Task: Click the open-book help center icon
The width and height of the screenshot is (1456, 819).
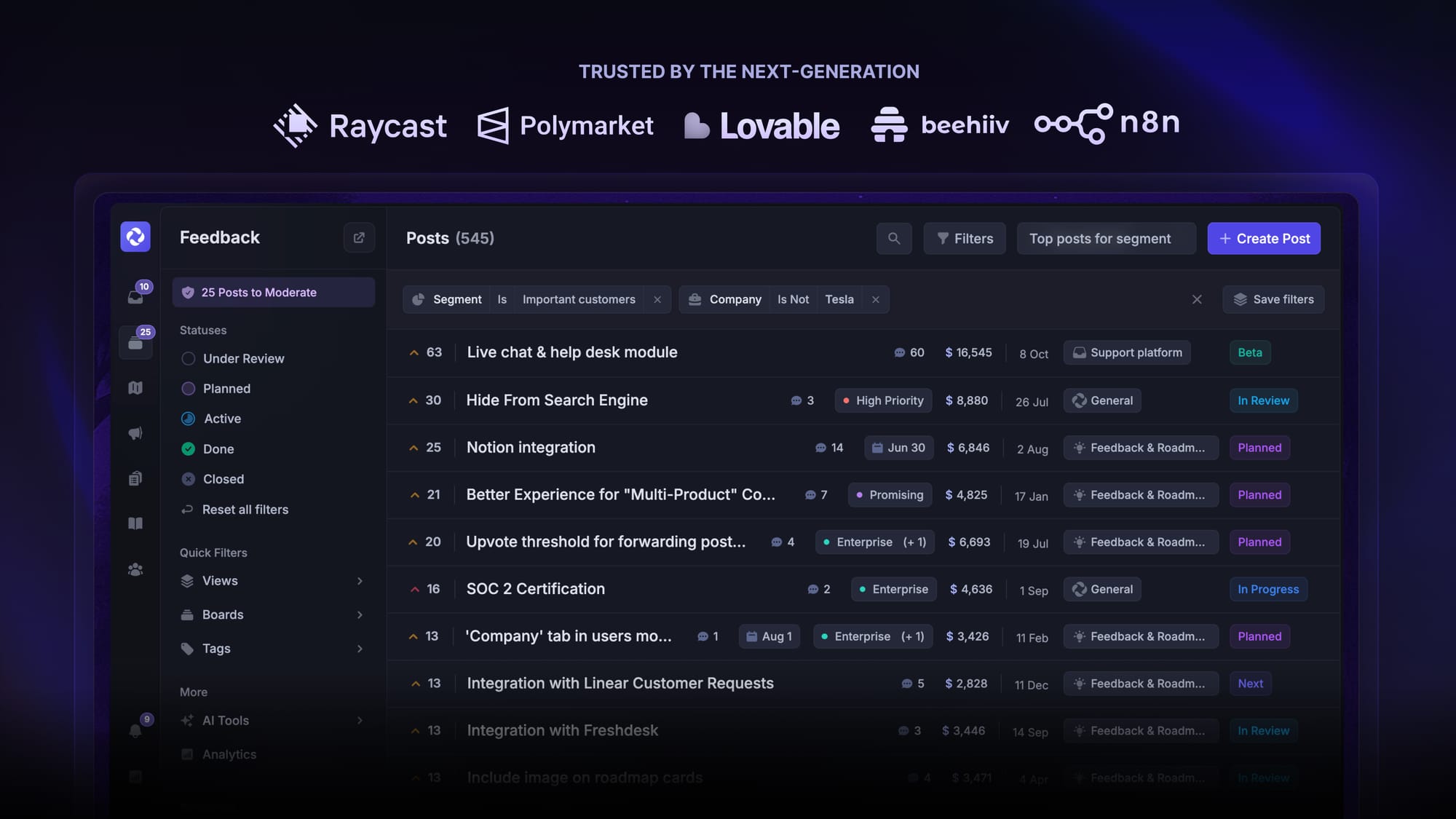Action: 135,523
